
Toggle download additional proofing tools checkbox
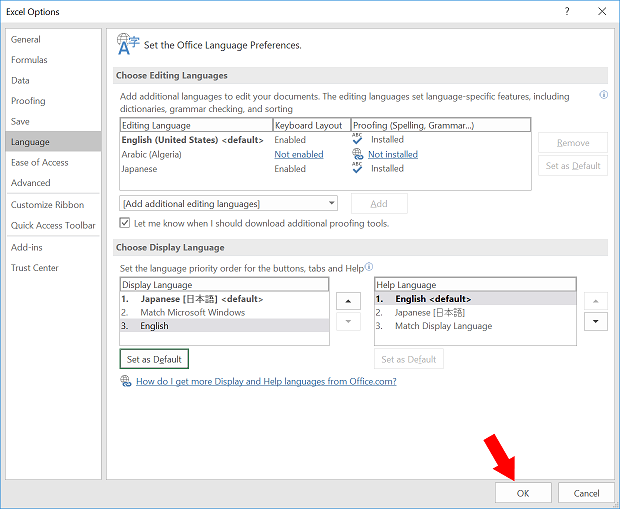(125, 223)
